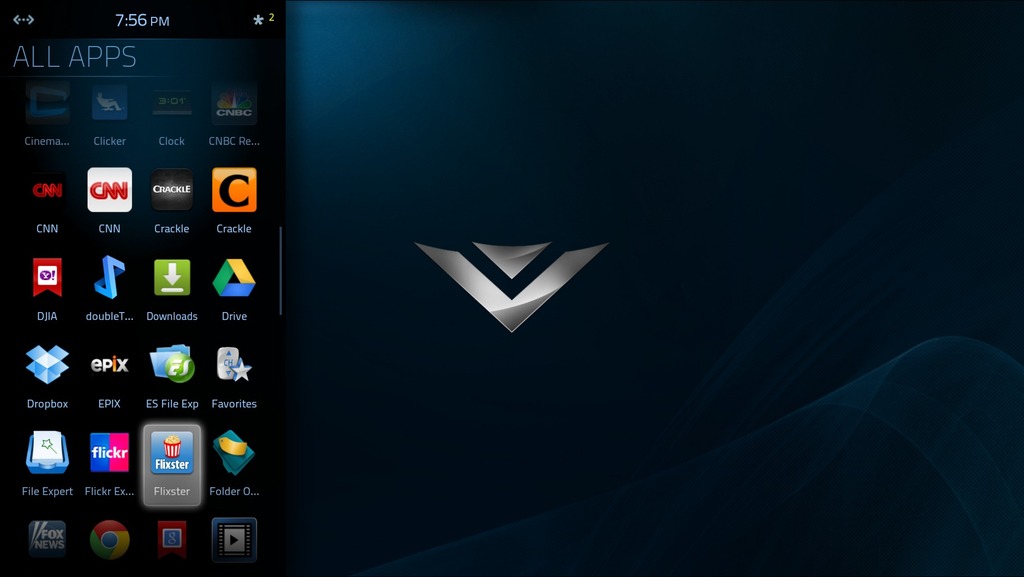Launch the highlighted Flixster app
This screenshot has width=1024, height=577.
172,465
